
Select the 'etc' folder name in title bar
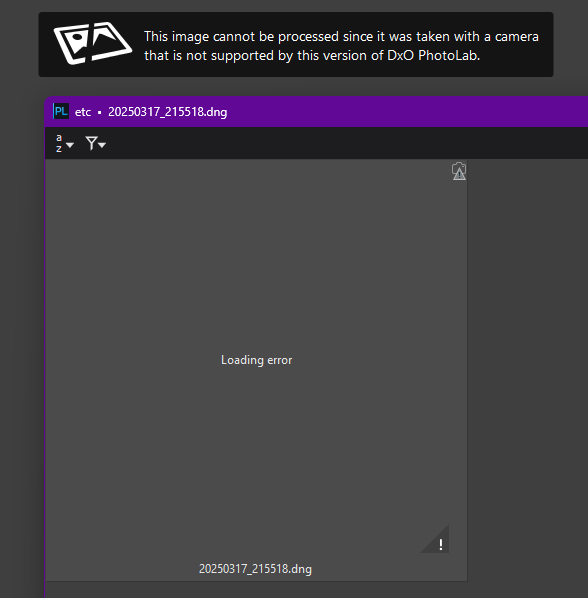83,112
